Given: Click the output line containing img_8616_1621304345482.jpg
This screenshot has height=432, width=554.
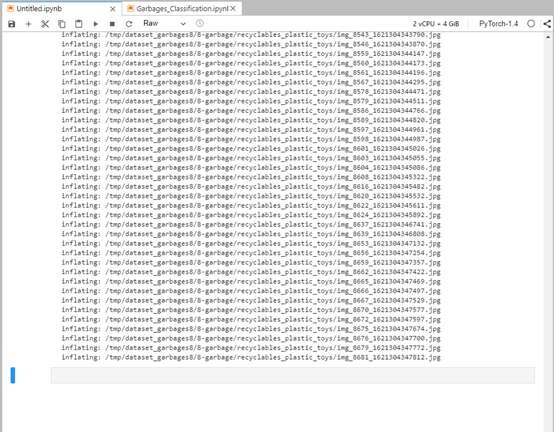Looking at the screenshot, I should pos(251,187).
